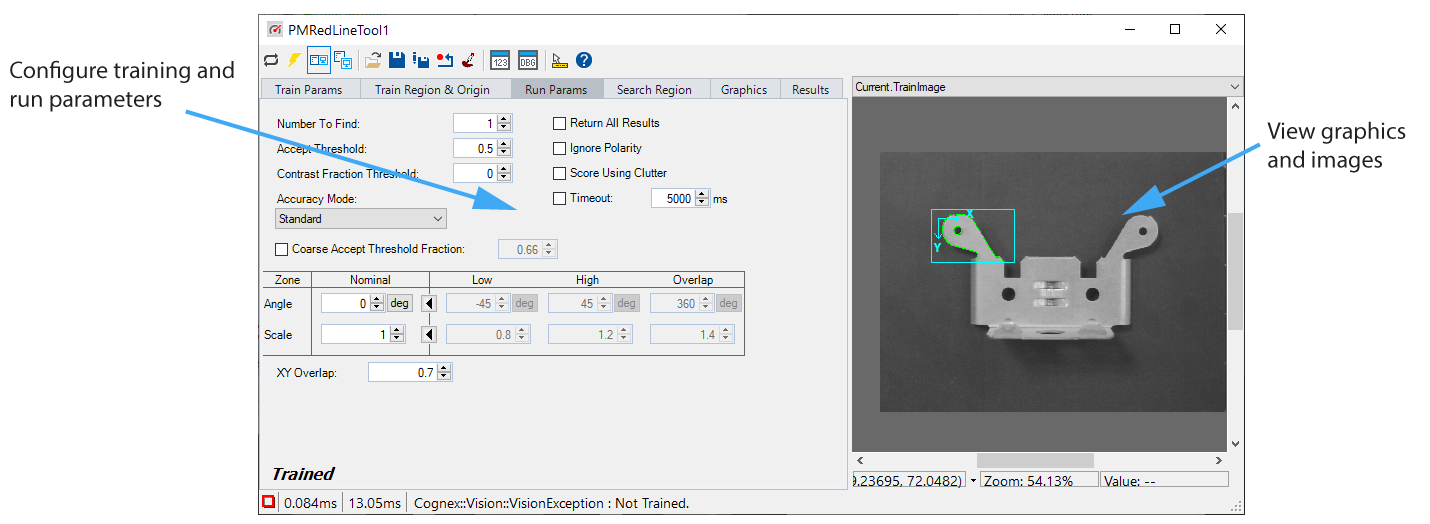The width and height of the screenshot is (1430, 524).
Task: Open the Search Region tab
Action: [x=653, y=89]
